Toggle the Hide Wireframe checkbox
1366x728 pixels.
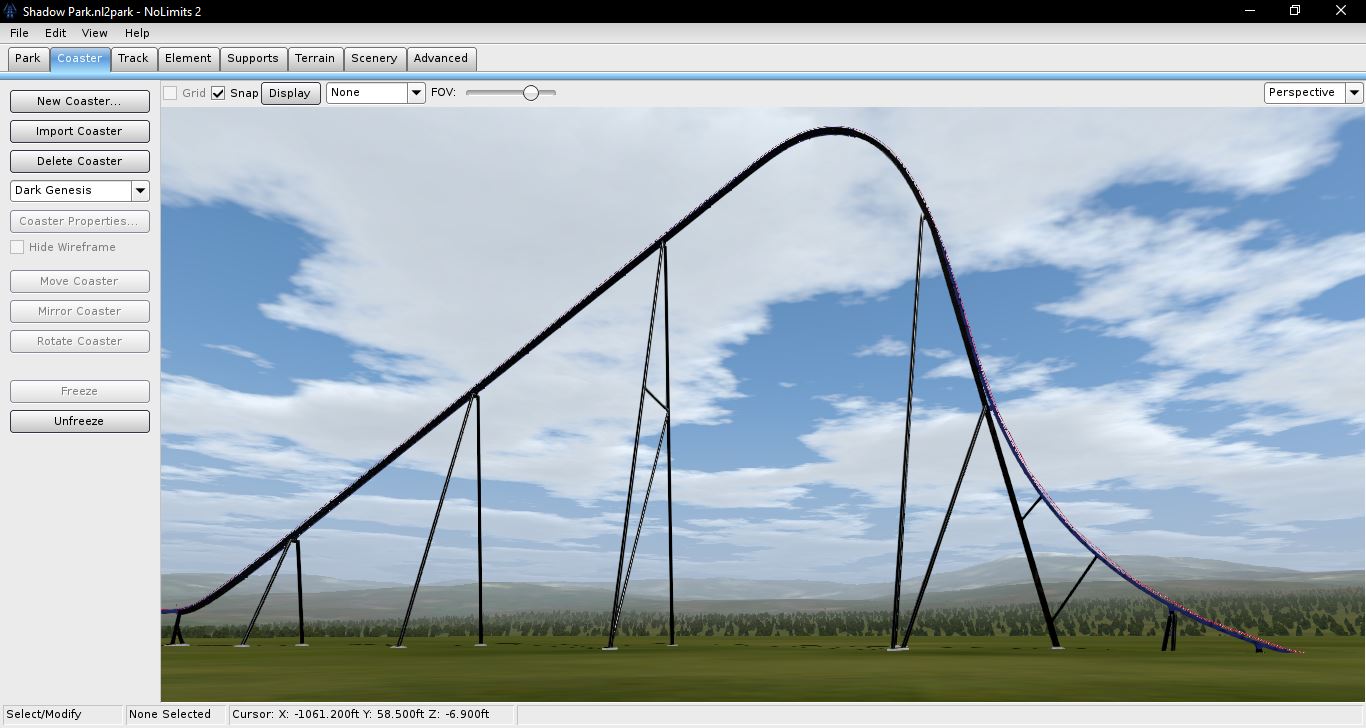[17, 247]
